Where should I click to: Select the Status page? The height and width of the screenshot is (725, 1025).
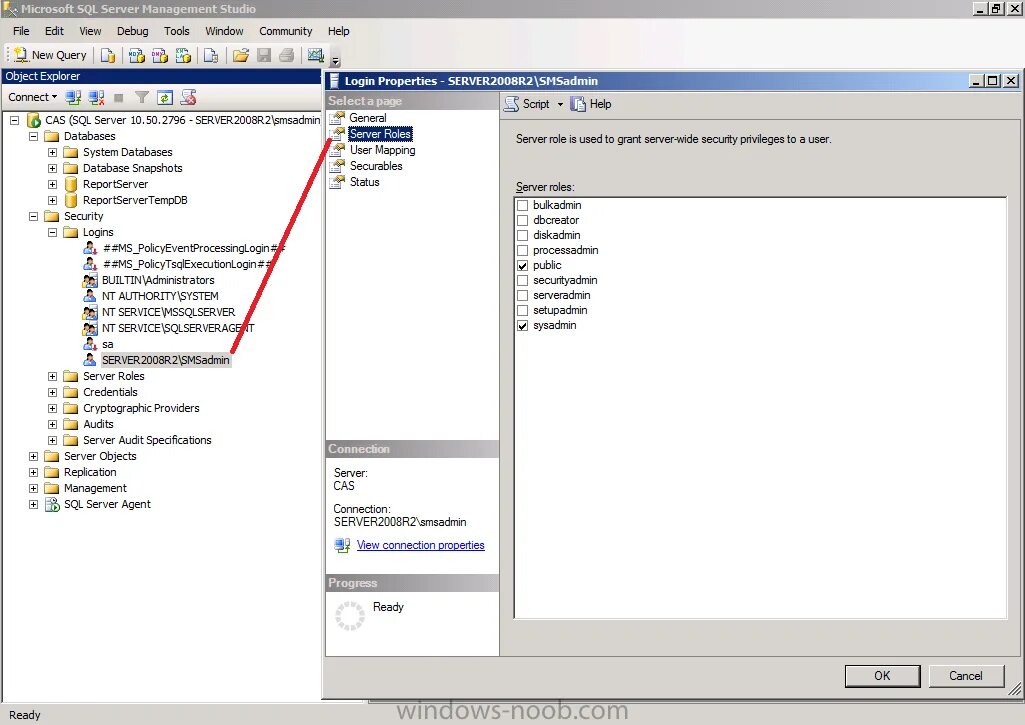[364, 182]
